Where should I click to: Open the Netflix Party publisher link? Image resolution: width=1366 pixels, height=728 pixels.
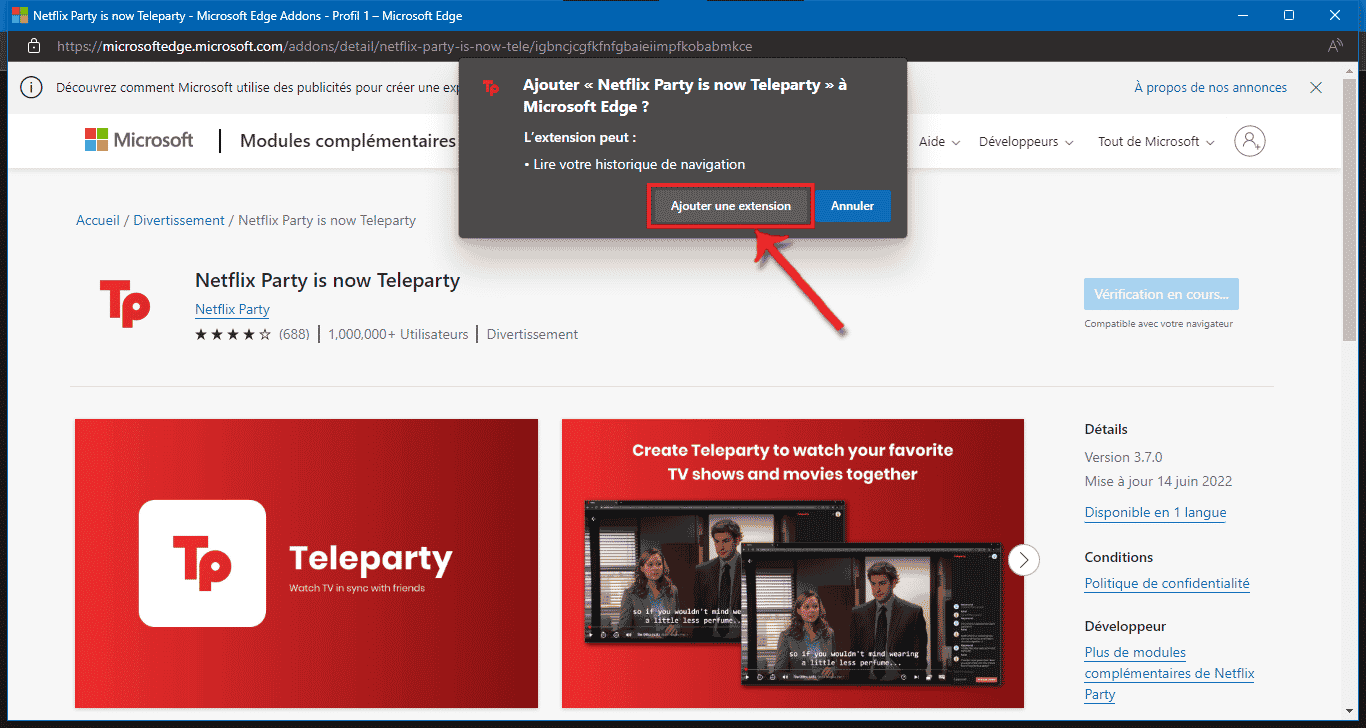(x=232, y=309)
